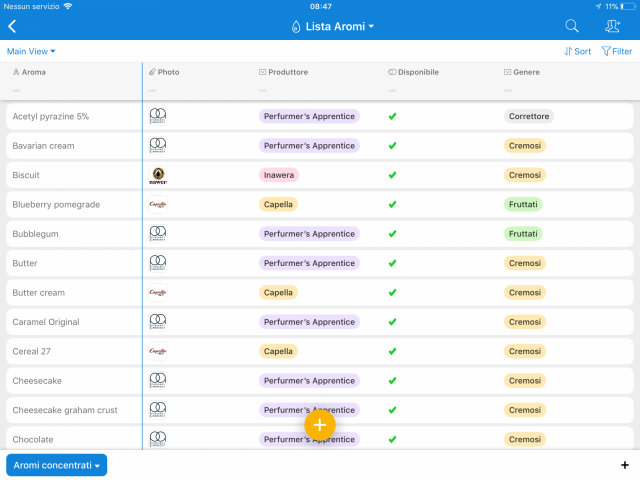
Task: Toggle Disponibile check for Blueberry pomegrade
Action: coord(392,204)
